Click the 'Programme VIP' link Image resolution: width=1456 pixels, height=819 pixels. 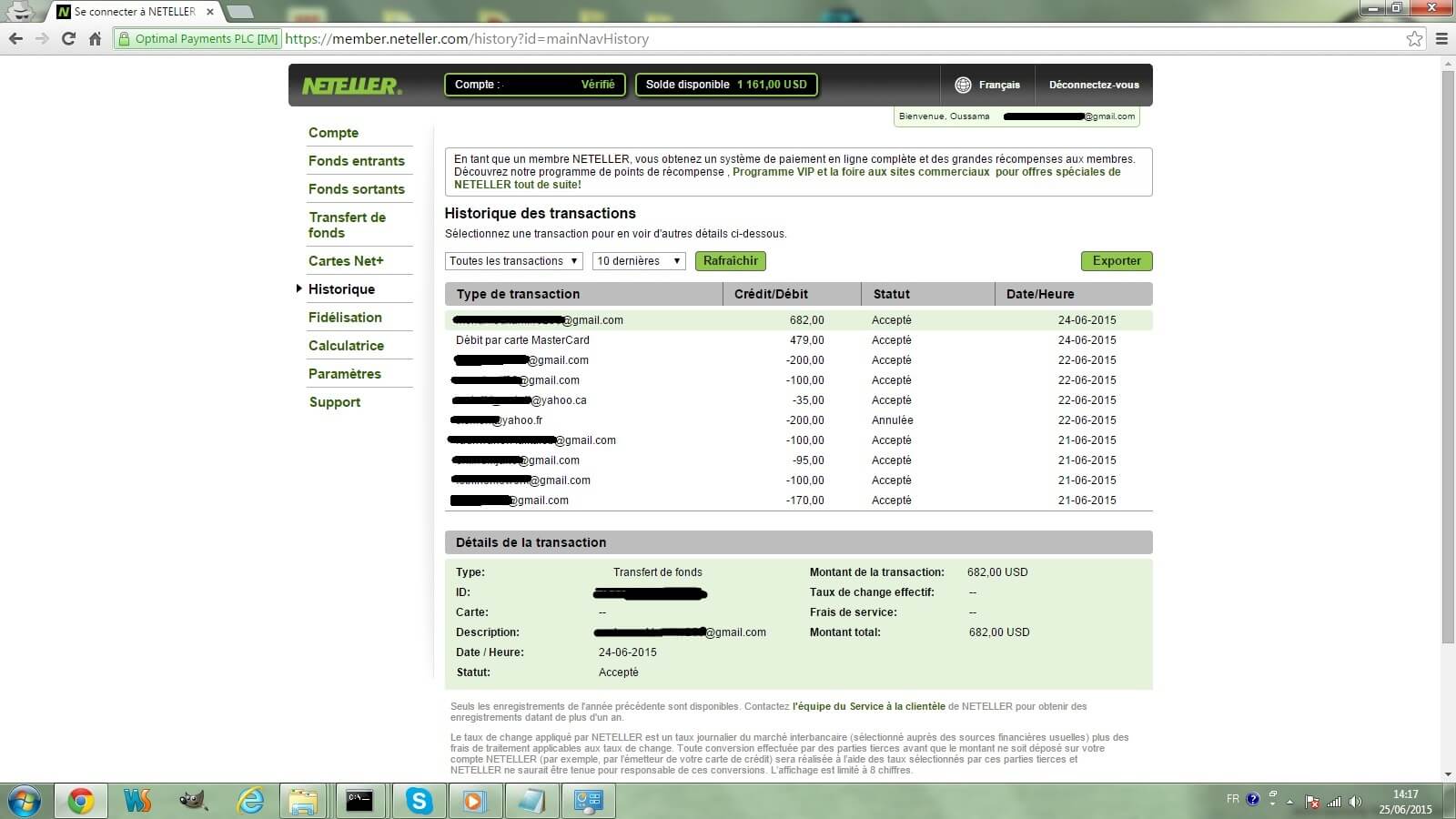tap(773, 172)
